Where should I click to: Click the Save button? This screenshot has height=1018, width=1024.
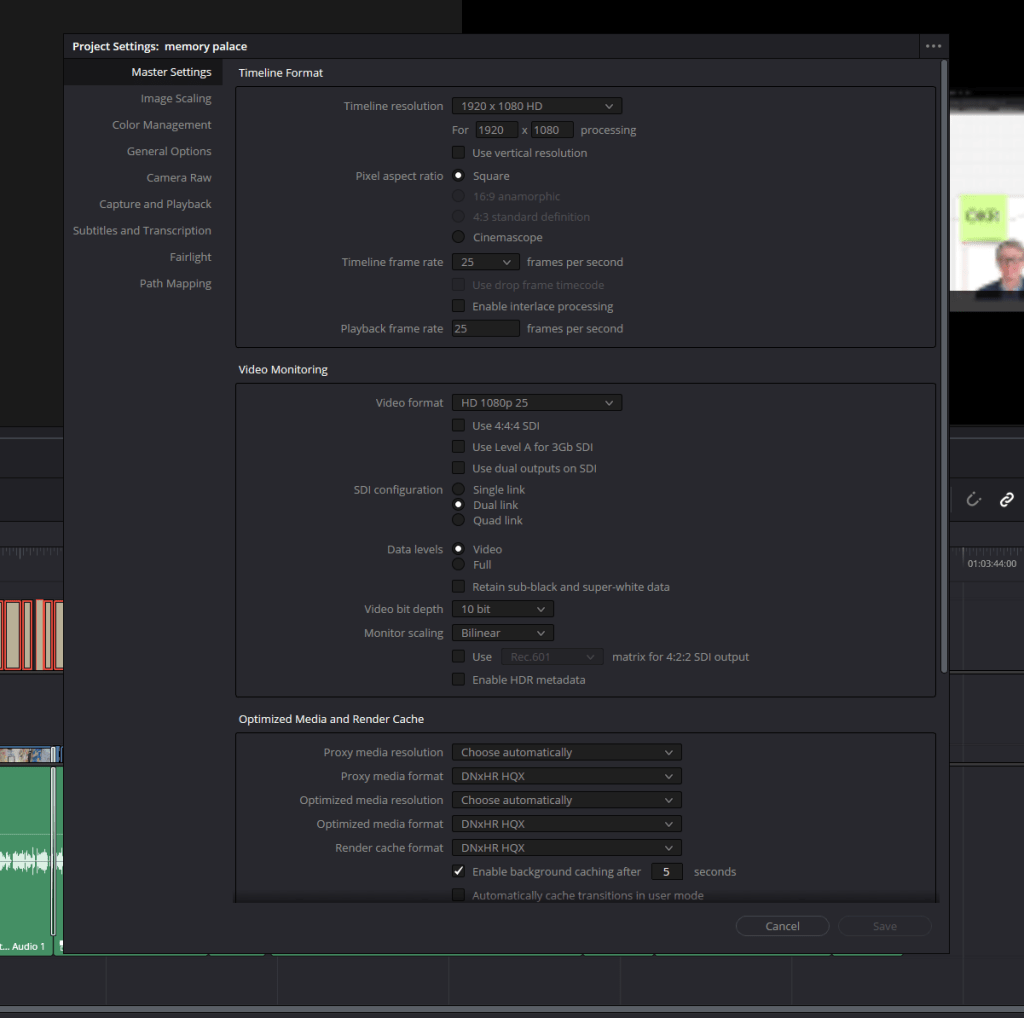[885, 926]
